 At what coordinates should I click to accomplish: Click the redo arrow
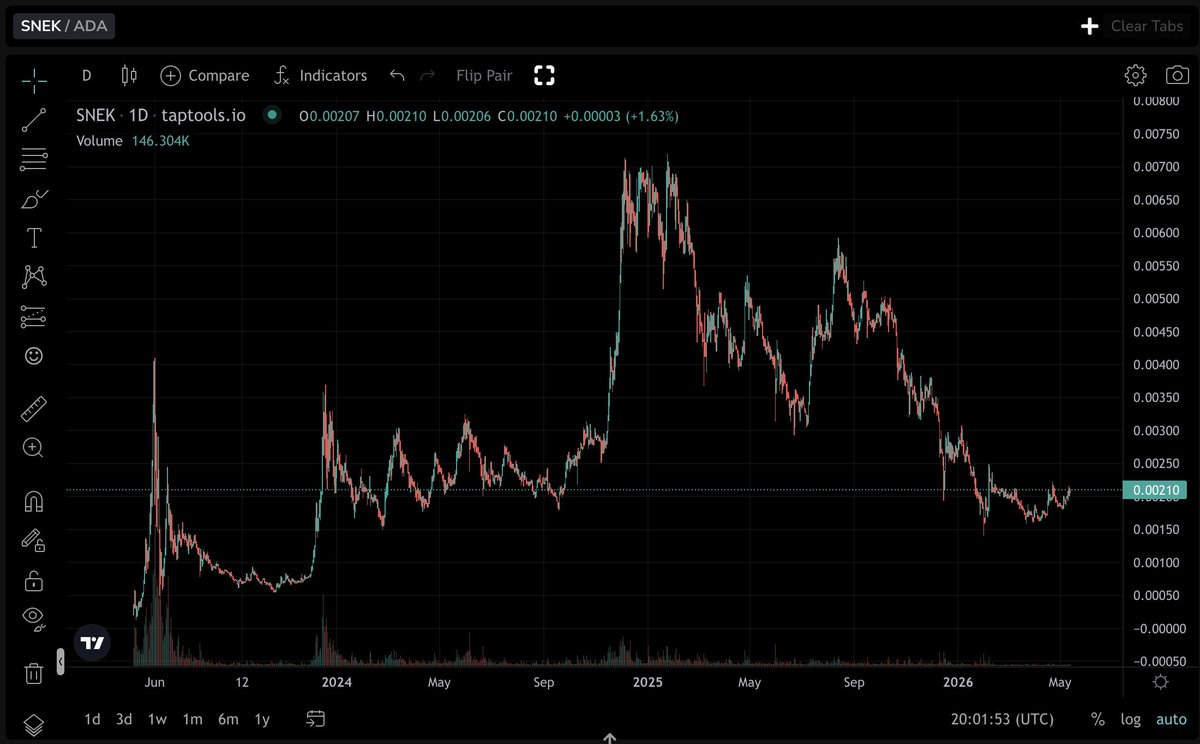coord(428,75)
